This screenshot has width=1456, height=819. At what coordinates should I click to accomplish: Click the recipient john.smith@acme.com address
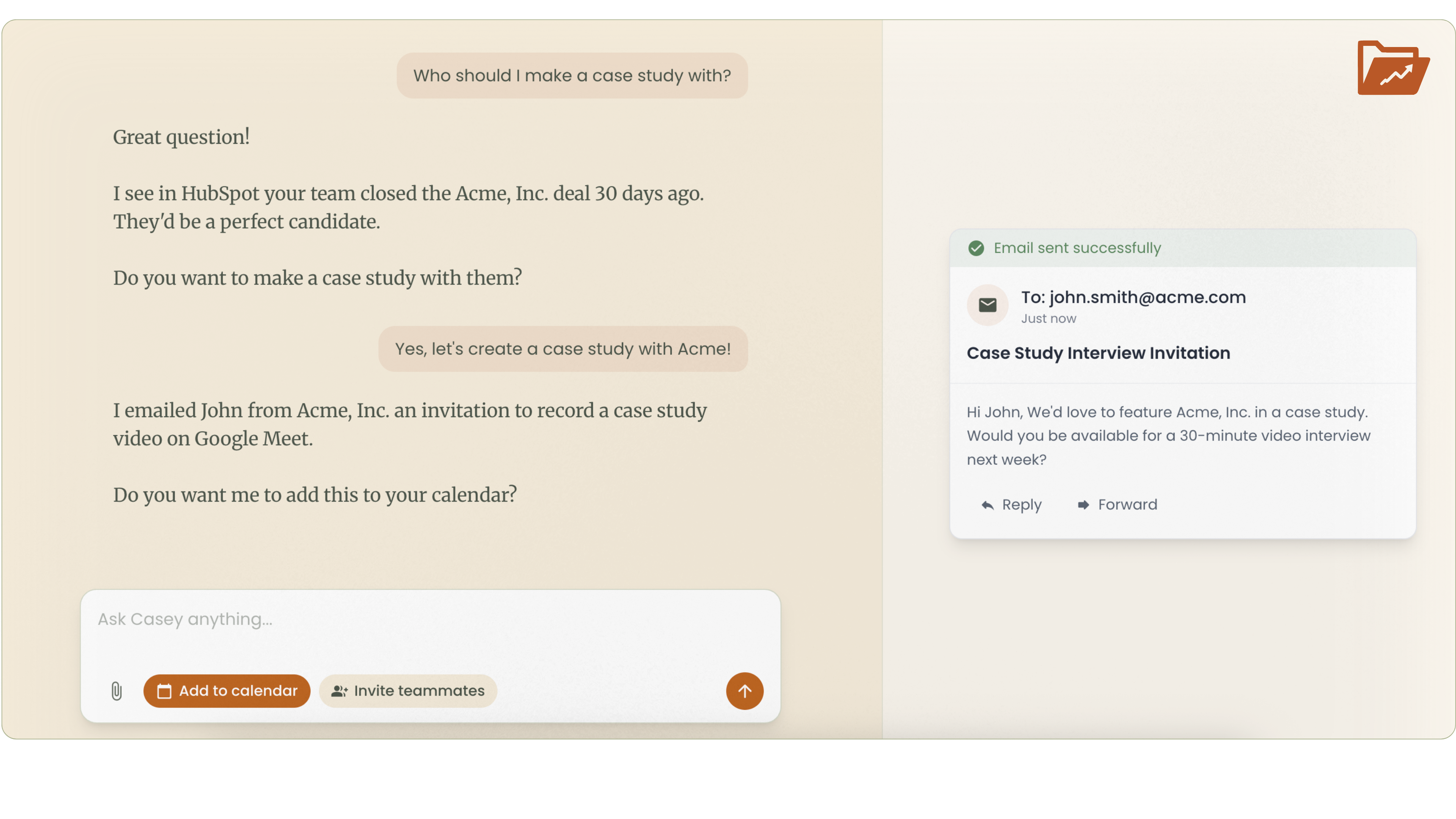(1147, 297)
